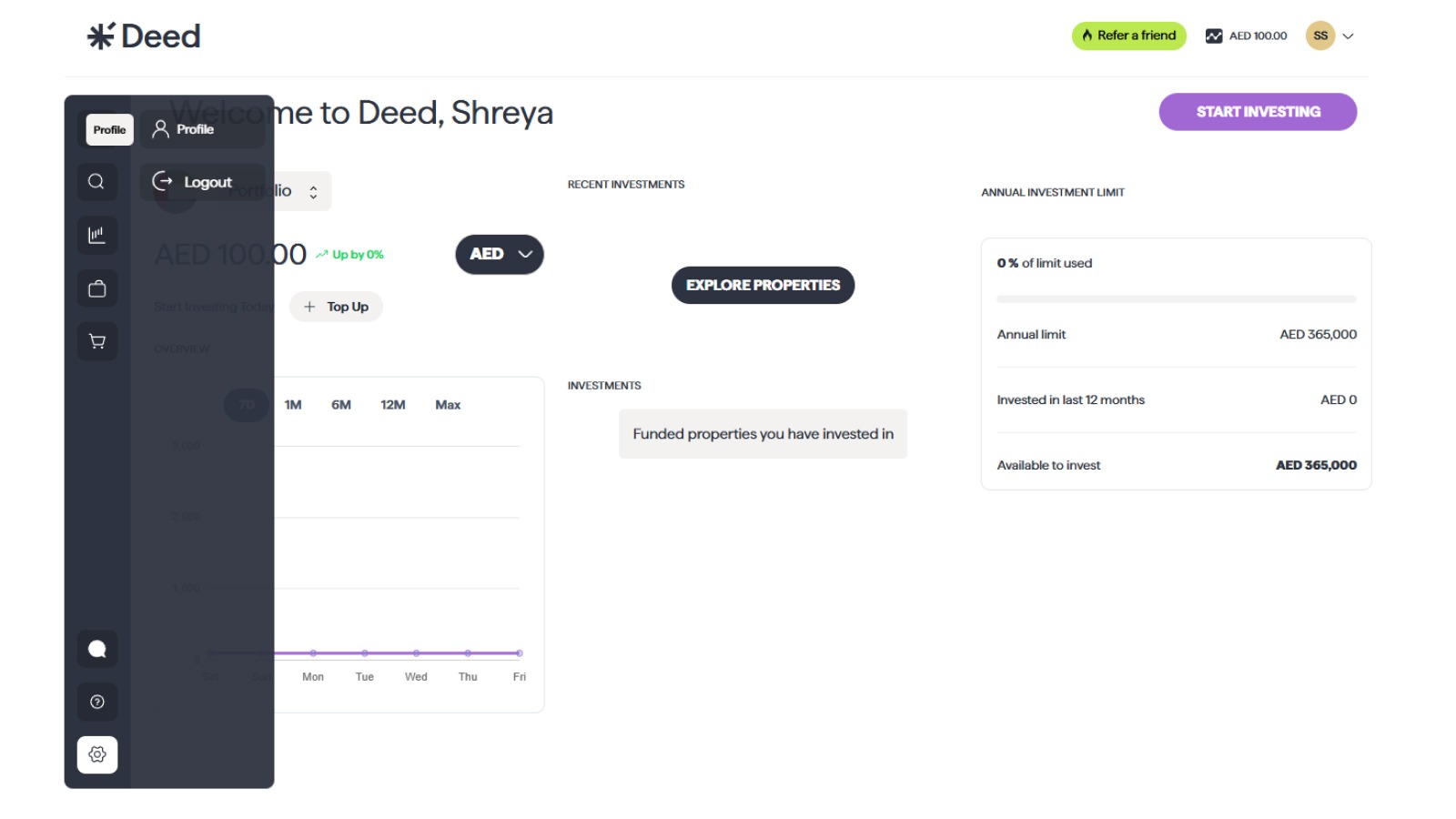
Task: Click the wallet balance icon in header
Action: click(x=1214, y=36)
